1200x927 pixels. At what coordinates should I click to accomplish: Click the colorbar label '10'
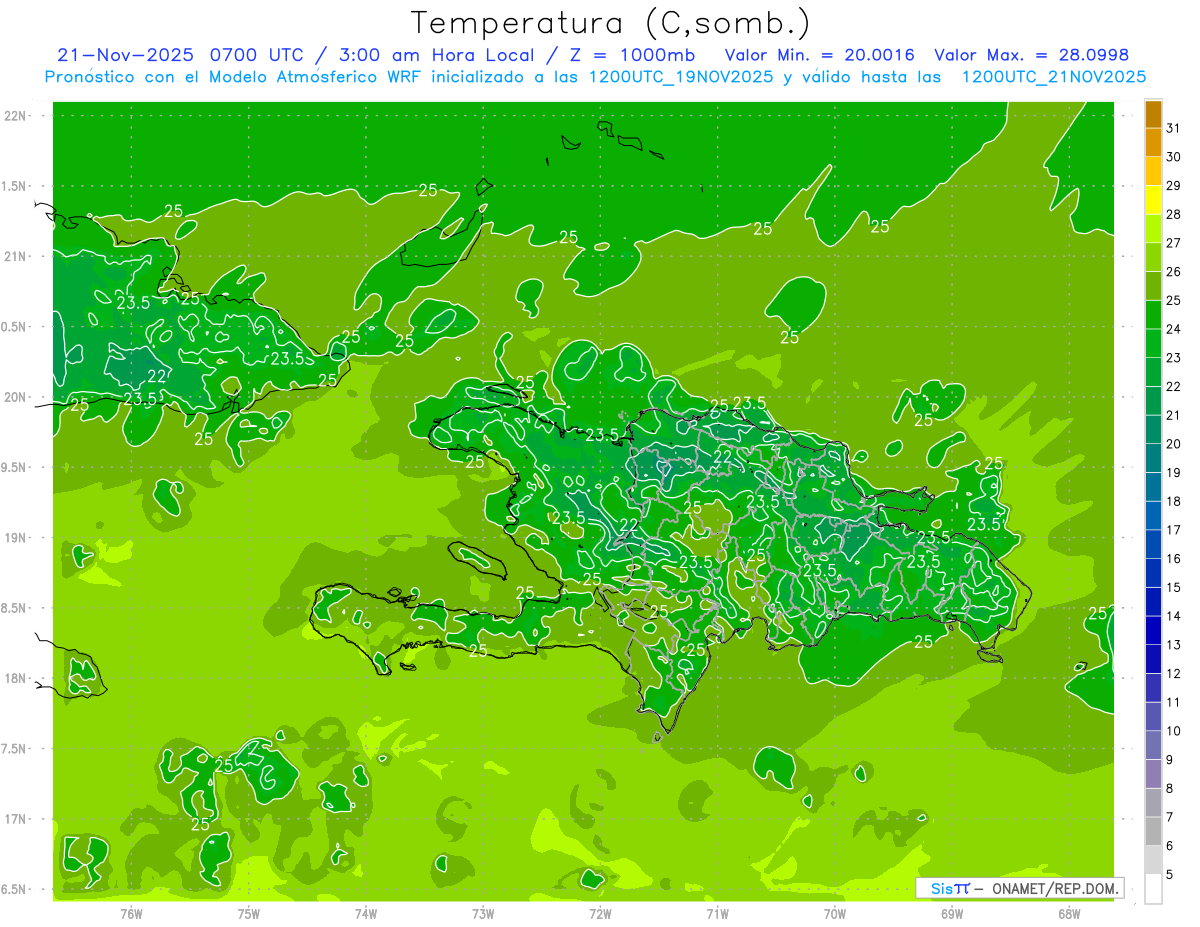[x=1174, y=731]
